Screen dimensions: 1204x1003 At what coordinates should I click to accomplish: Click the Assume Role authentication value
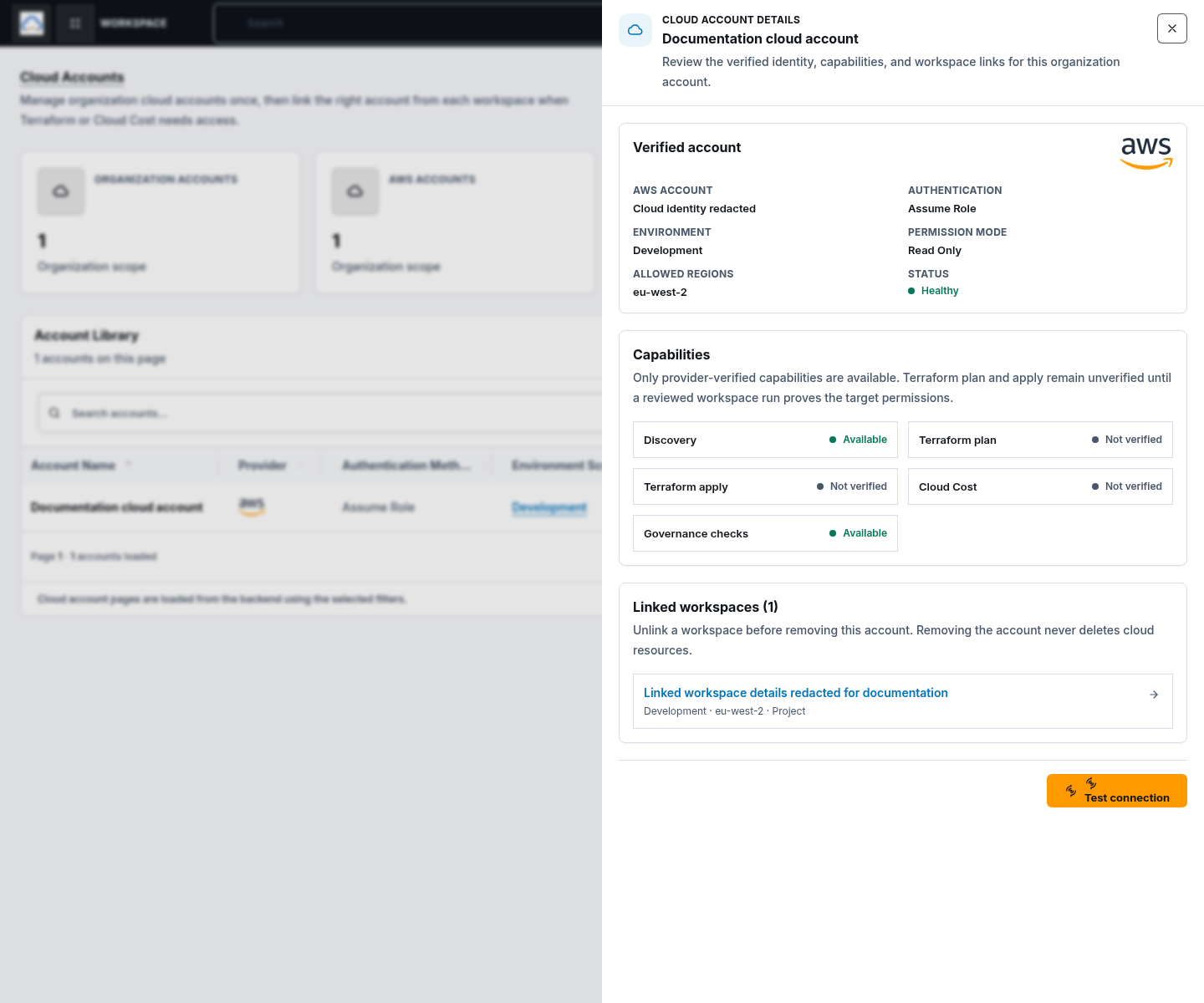tap(941, 209)
